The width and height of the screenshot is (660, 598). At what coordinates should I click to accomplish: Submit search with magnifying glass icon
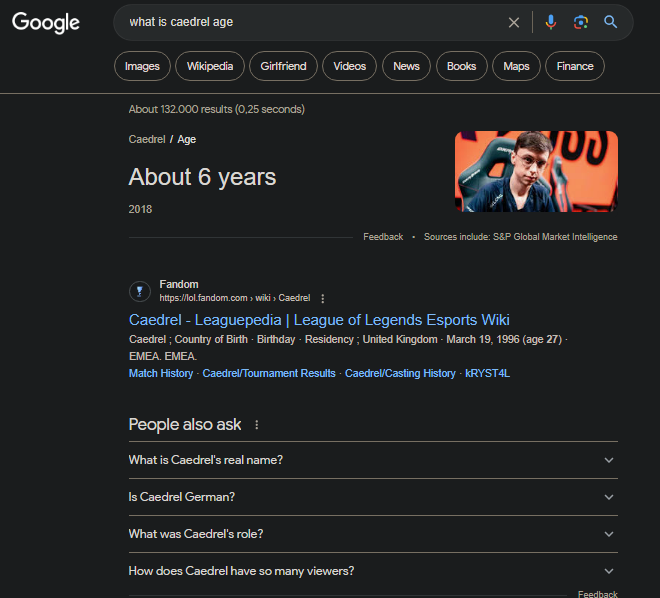coord(610,22)
